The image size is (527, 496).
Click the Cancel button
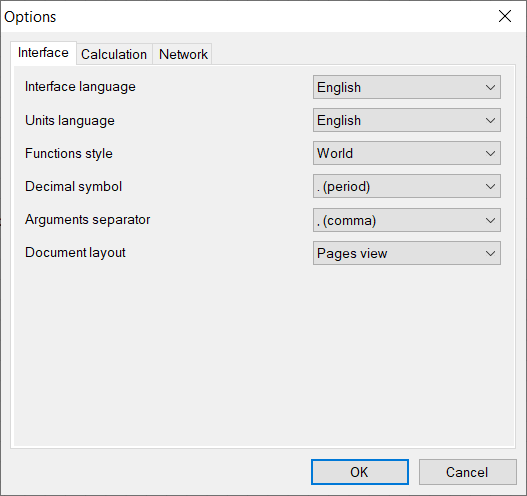(x=467, y=472)
